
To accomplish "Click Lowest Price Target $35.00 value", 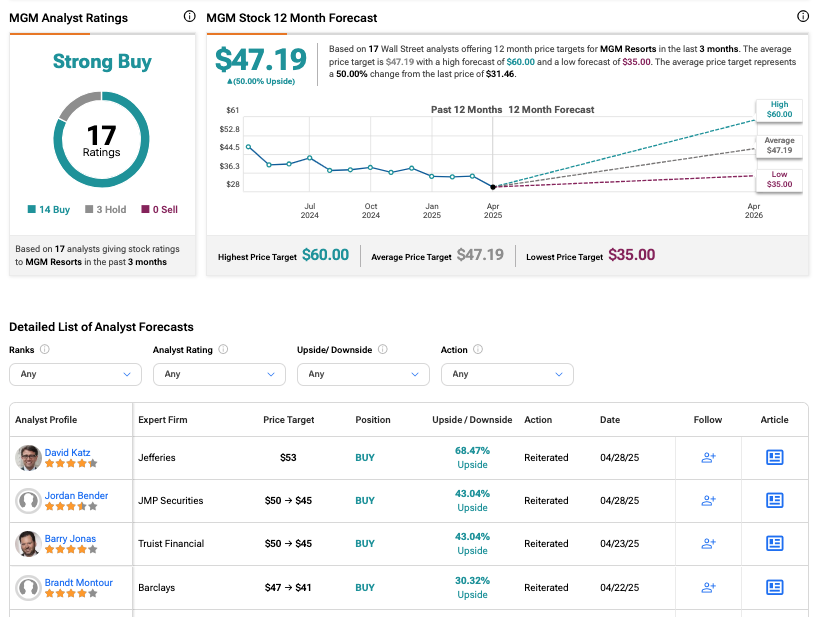I will (x=631, y=255).
